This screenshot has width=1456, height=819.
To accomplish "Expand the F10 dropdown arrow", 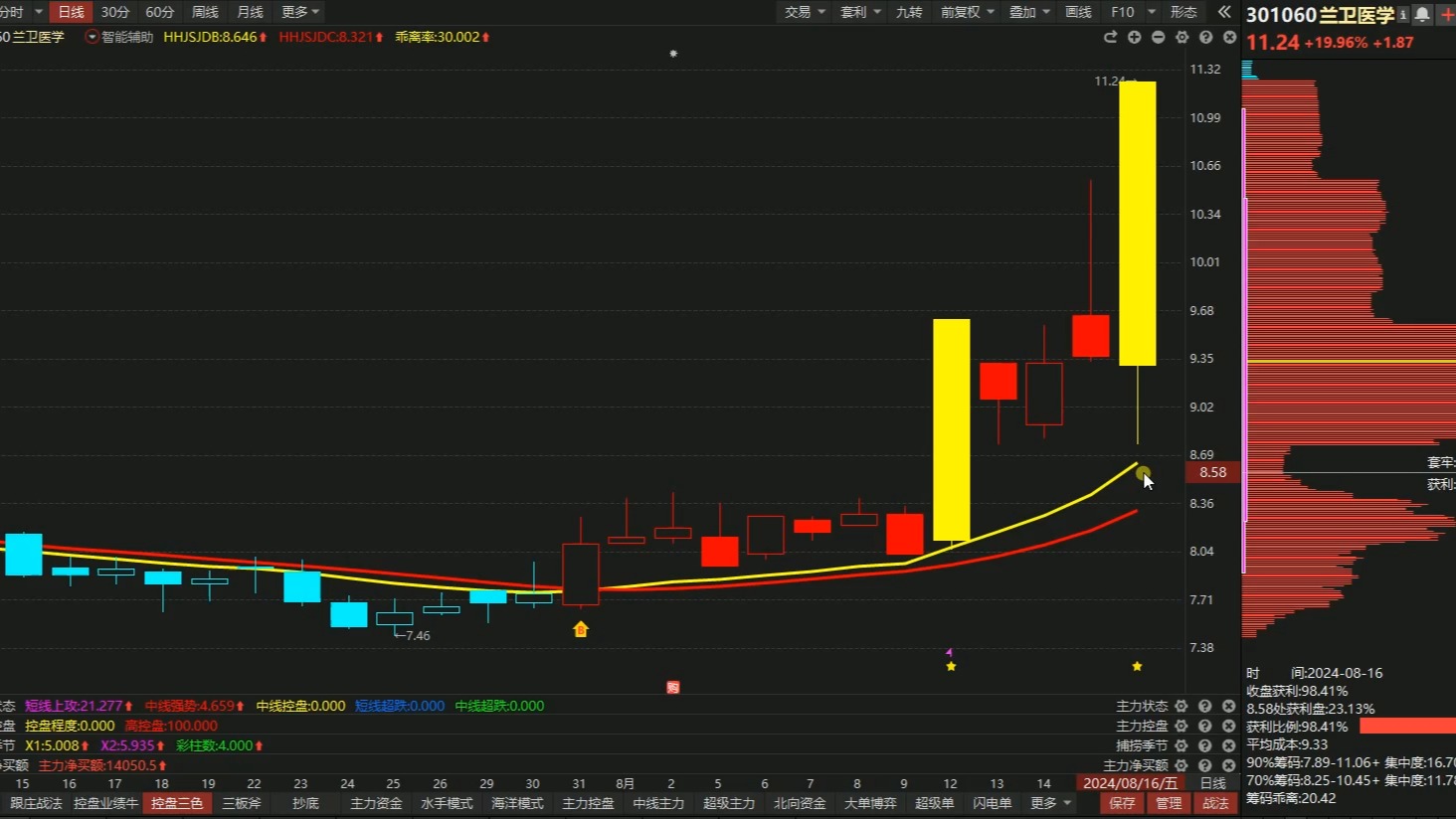I will point(1152,12).
